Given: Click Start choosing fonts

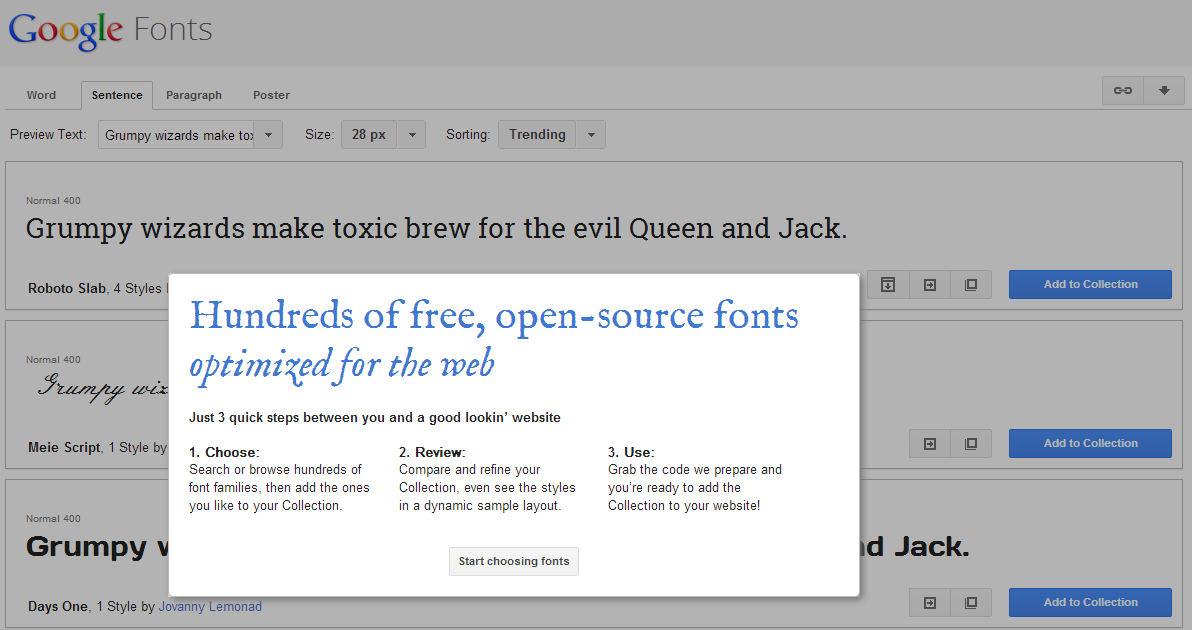Looking at the screenshot, I should pyautogui.click(x=513, y=561).
